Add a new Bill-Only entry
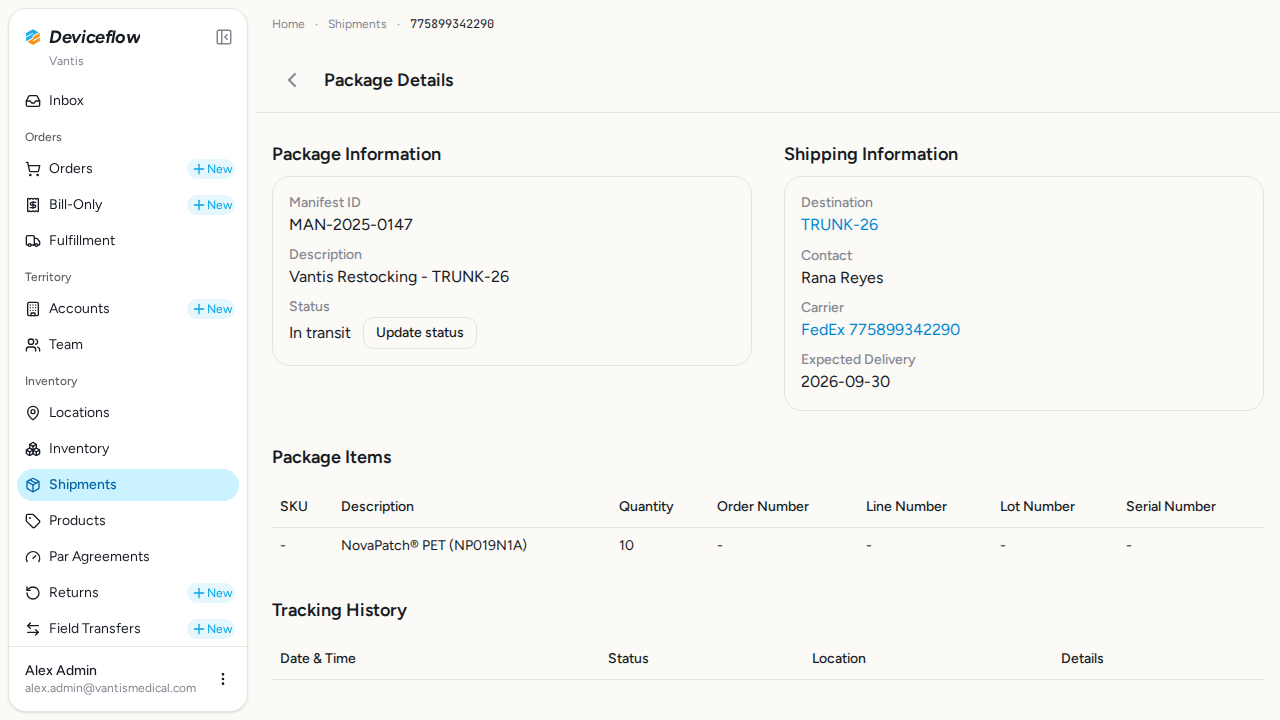Image resolution: width=1280 pixels, height=720 pixels. pos(211,205)
